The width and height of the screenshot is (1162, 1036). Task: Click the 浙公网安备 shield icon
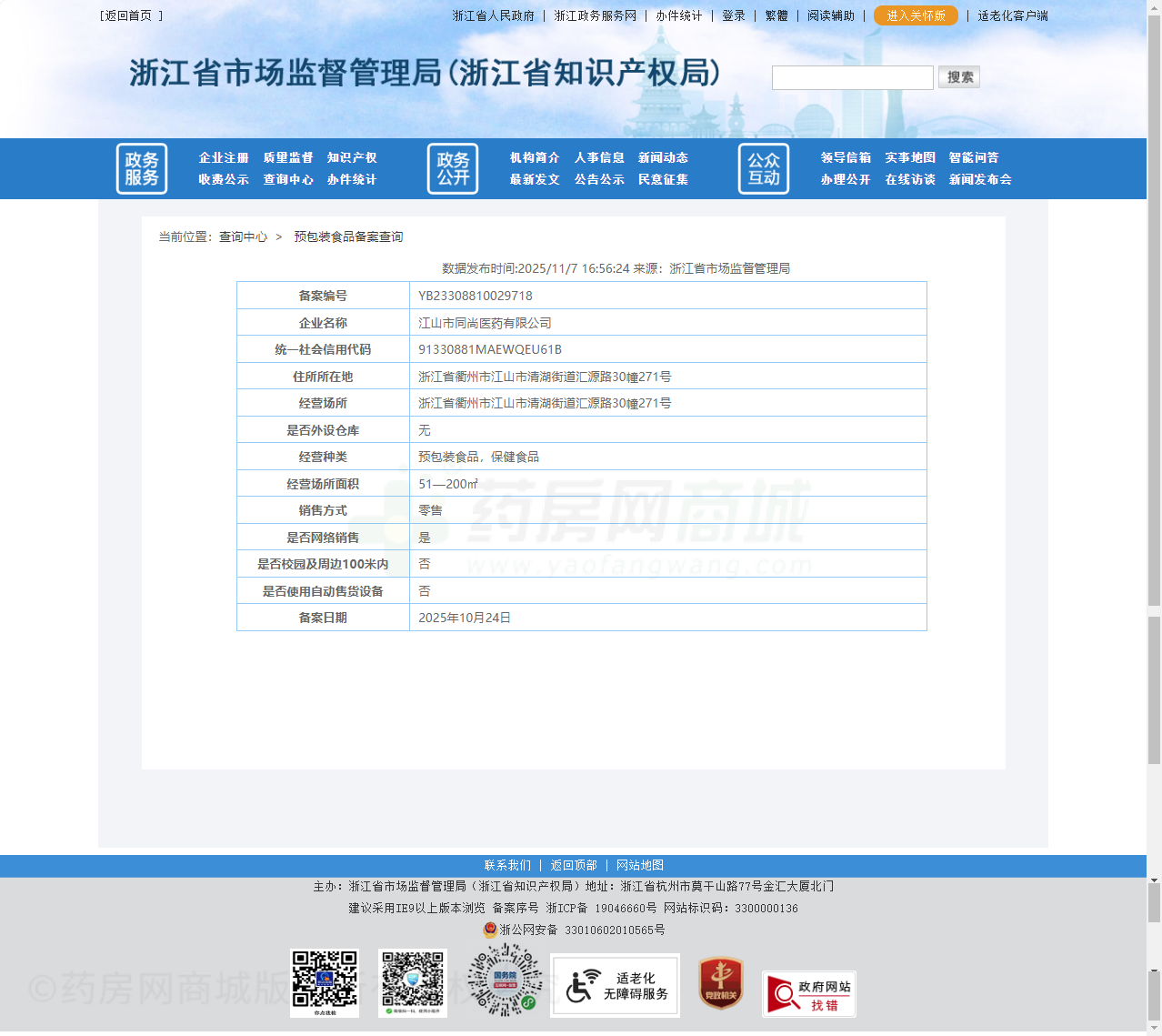point(489,930)
